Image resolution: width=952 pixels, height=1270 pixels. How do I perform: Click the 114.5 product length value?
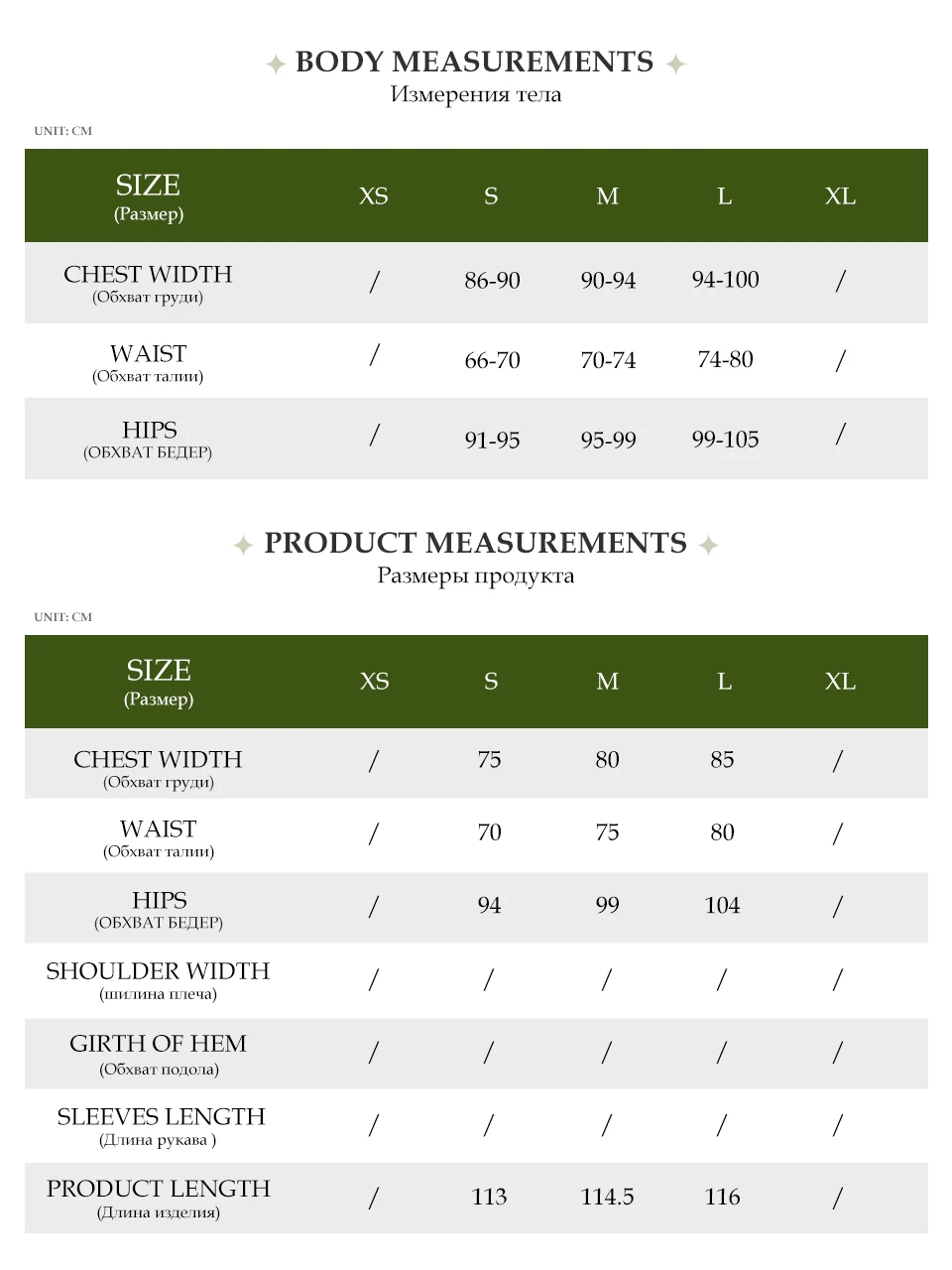click(607, 1198)
